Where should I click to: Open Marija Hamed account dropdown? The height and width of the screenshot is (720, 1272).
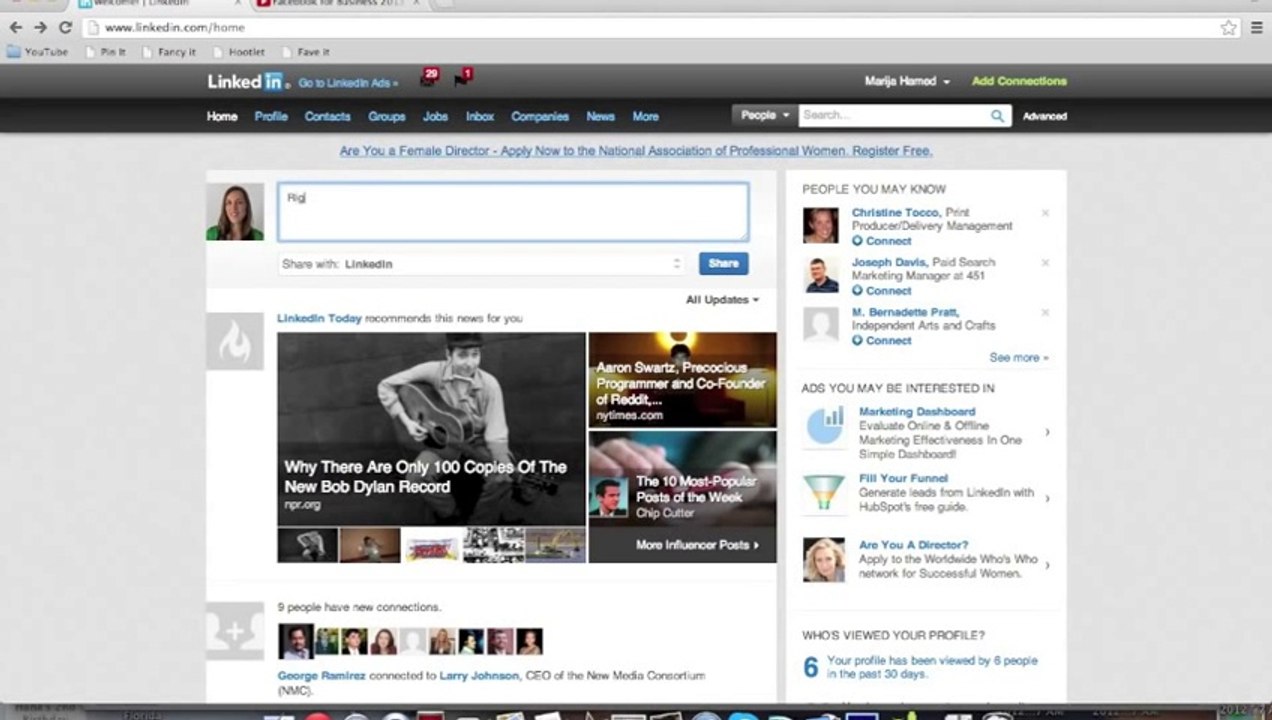tap(907, 81)
